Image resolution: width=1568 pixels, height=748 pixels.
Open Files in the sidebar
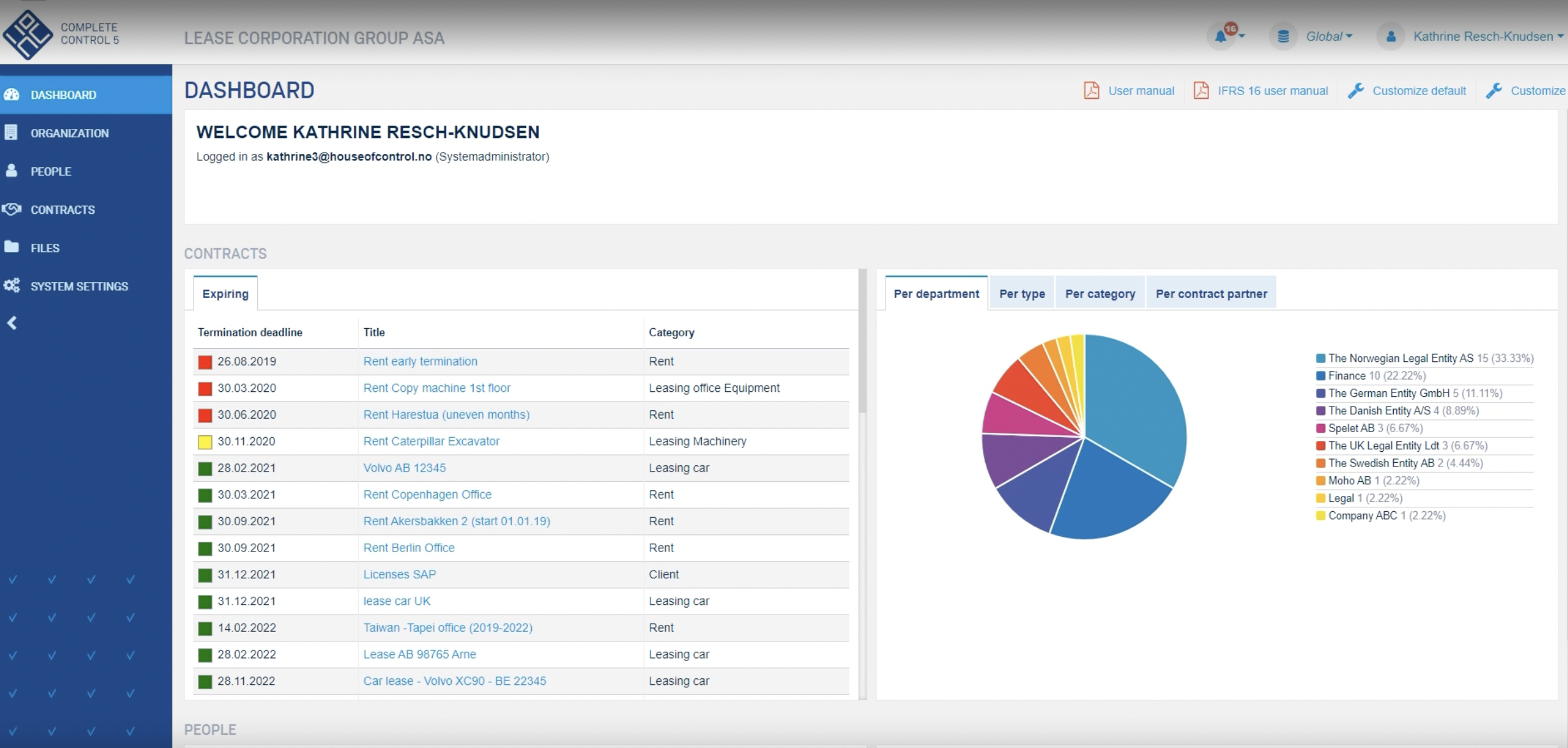tap(86, 248)
